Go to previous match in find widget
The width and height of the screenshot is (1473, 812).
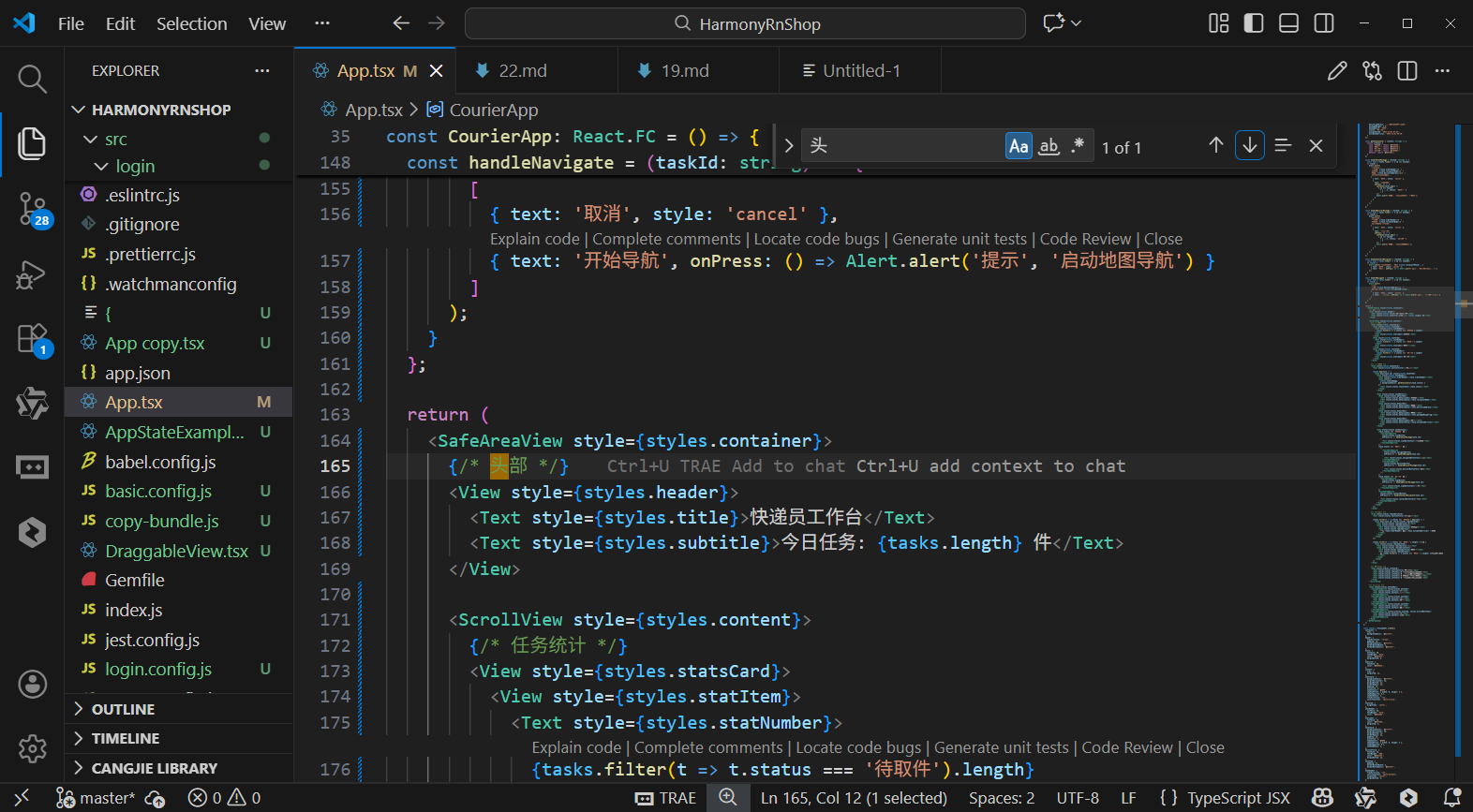pyautogui.click(x=1215, y=145)
